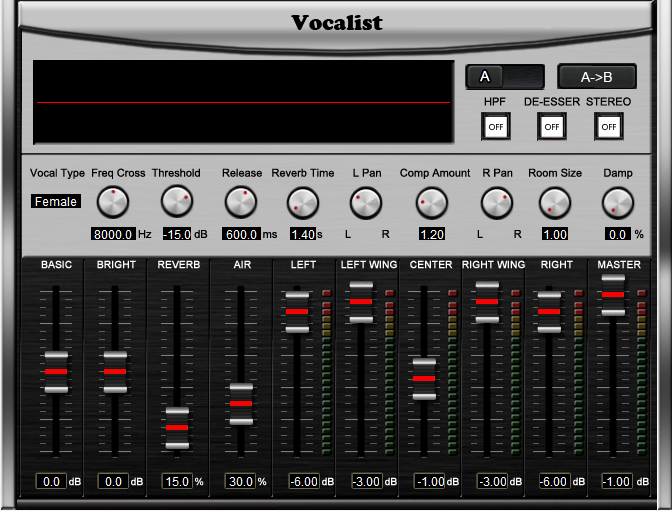Click the REVERB fader handle

177,427
